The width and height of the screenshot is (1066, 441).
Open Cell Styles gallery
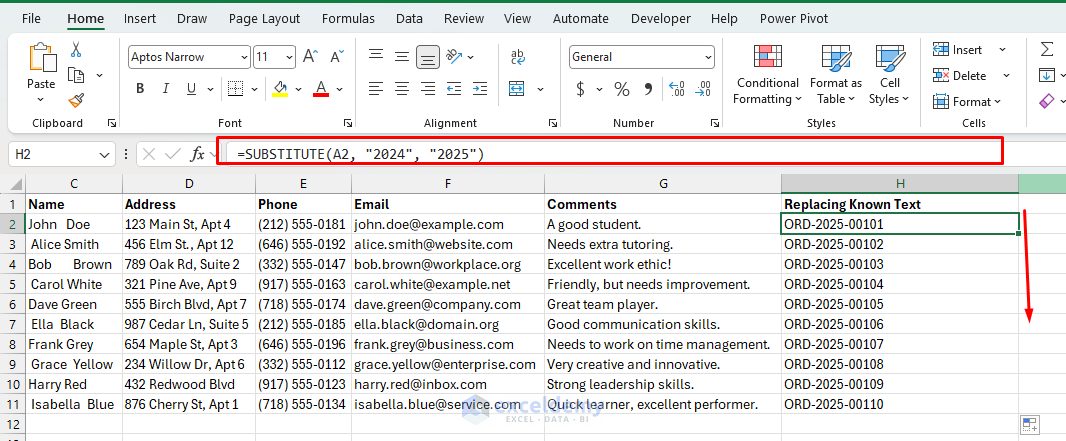(x=889, y=74)
